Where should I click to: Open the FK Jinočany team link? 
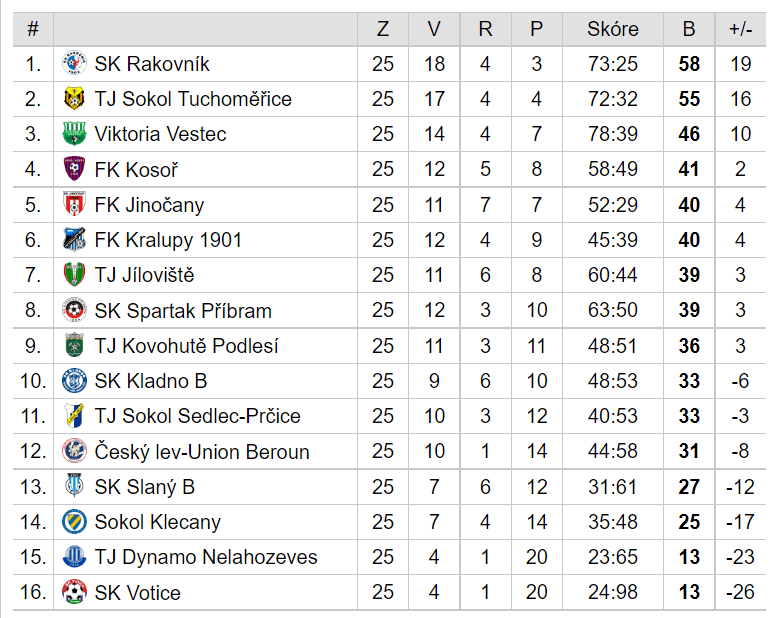(x=149, y=205)
